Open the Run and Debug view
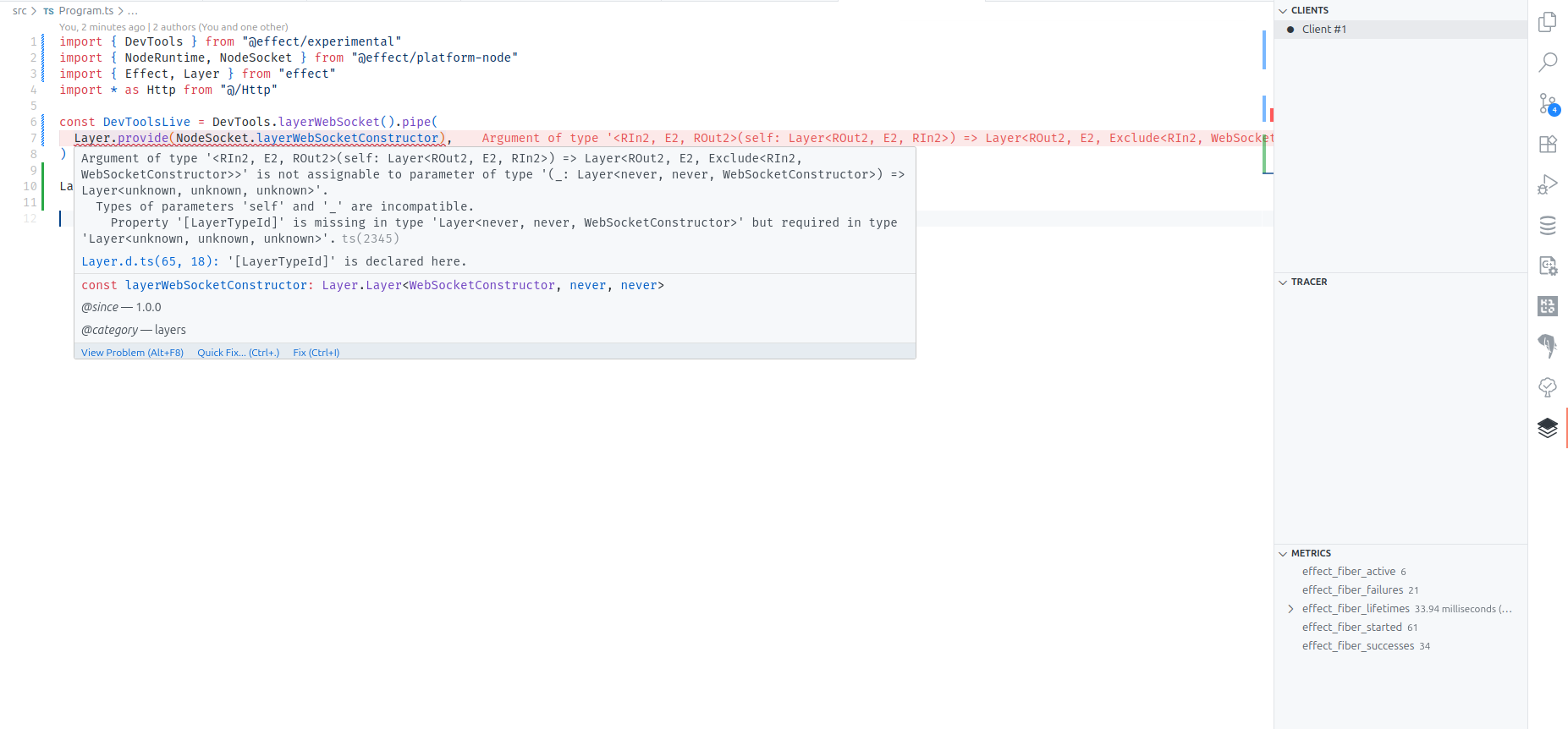The image size is (1568, 729). (1548, 184)
